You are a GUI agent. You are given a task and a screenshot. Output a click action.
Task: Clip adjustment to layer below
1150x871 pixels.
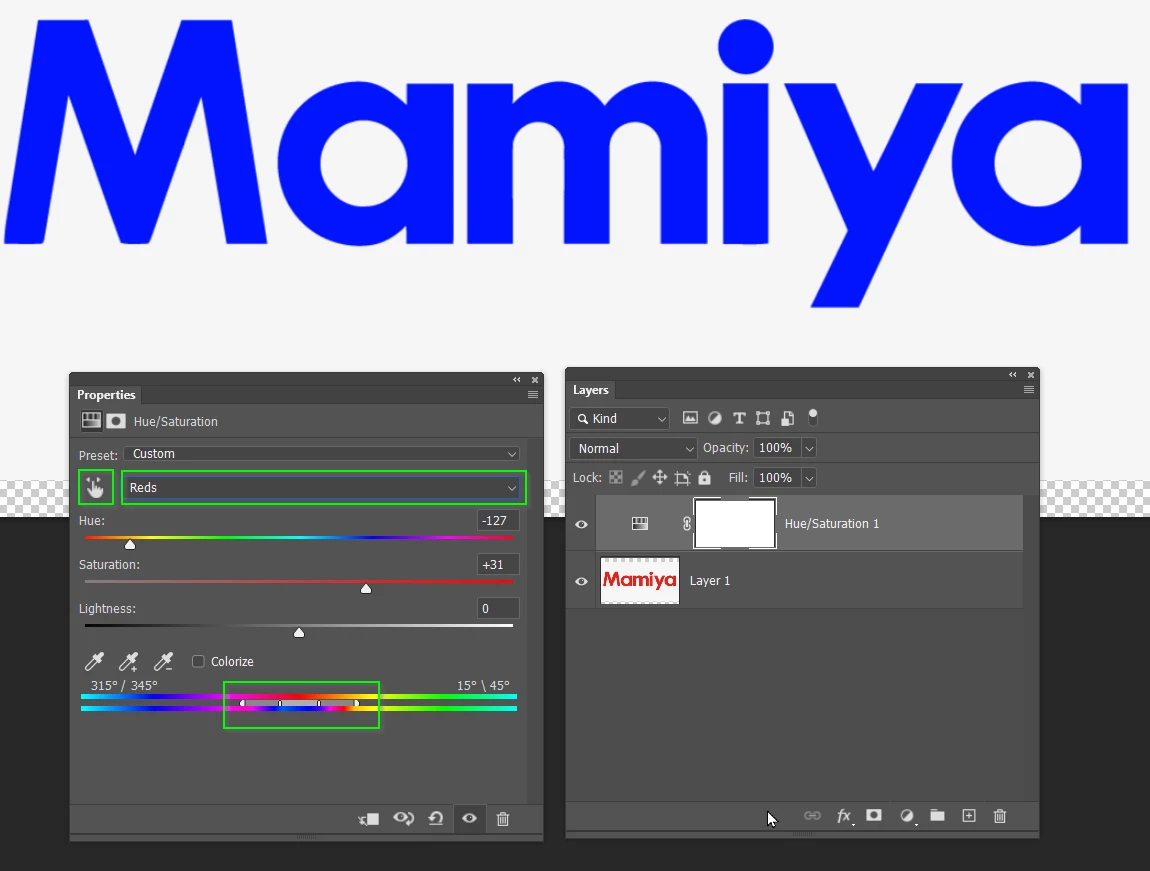[368, 818]
